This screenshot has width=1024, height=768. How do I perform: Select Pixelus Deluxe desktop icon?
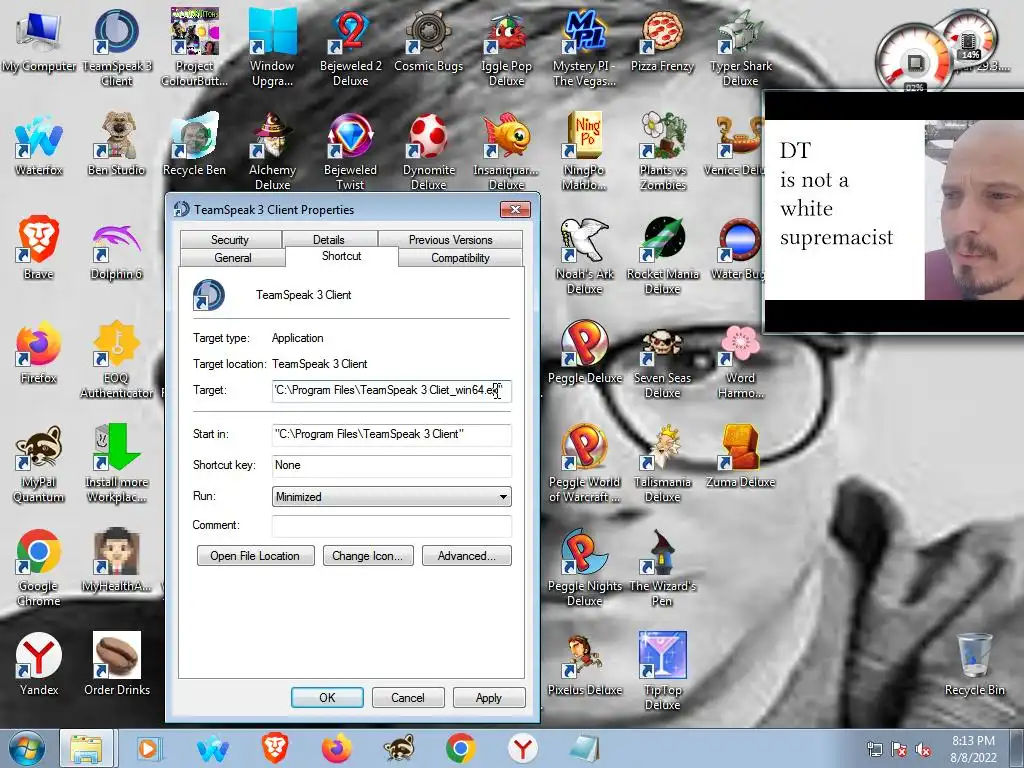(x=584, y=665)
